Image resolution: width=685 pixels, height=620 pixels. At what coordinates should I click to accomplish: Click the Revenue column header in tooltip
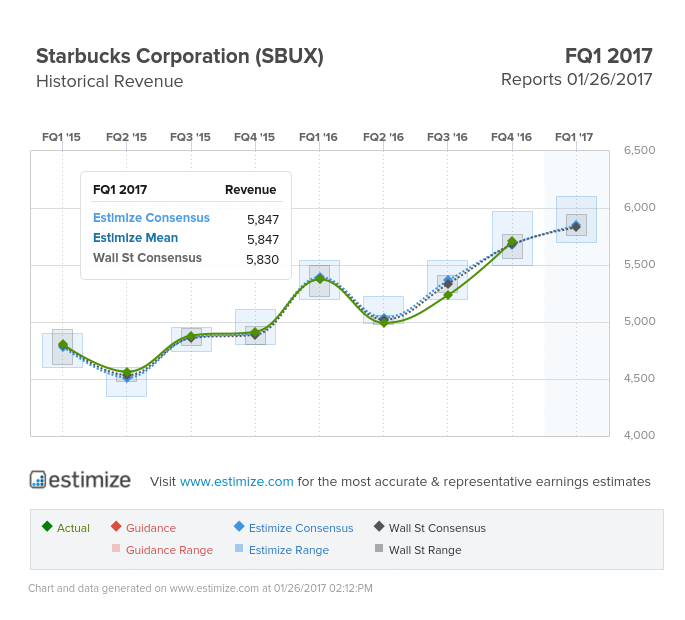coord(250,190)
